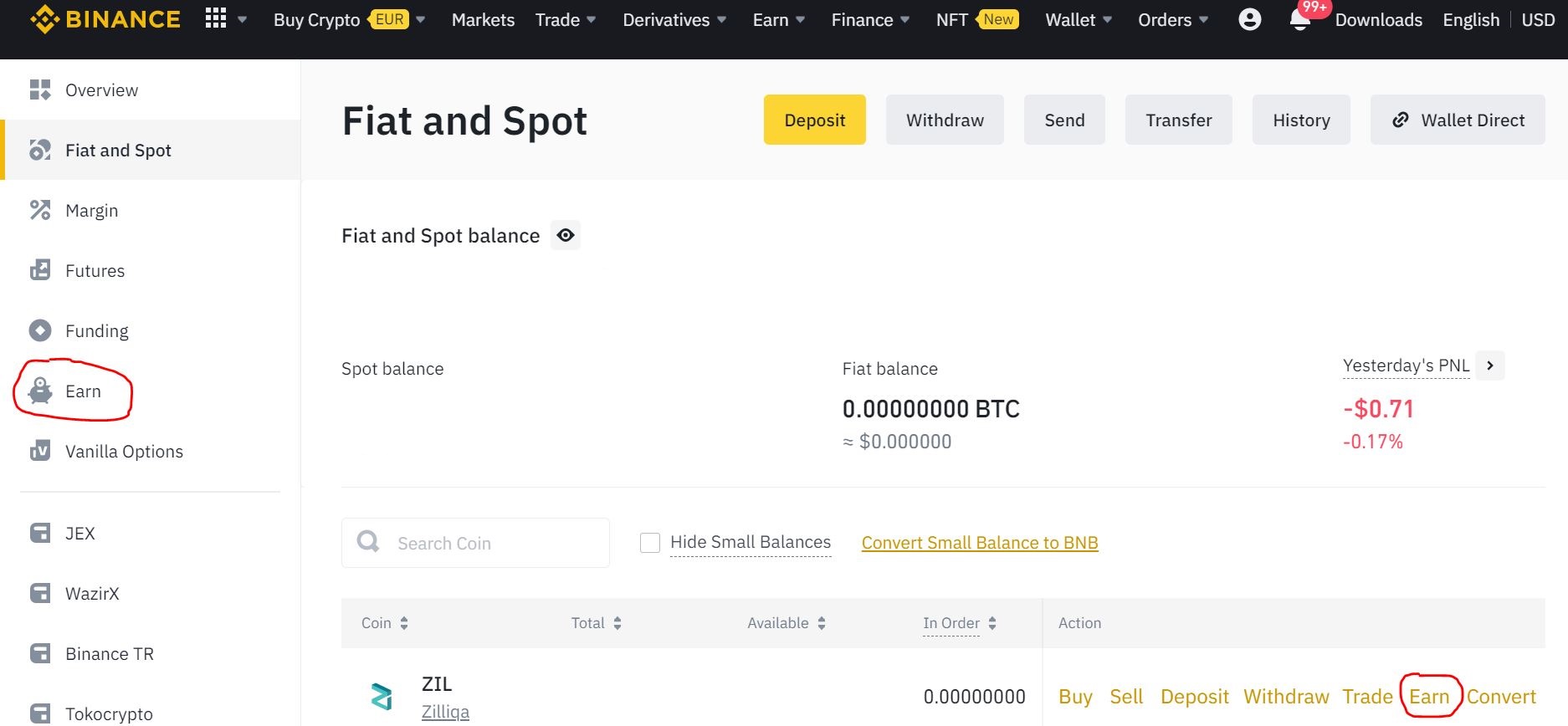Click Trade action for ZIL
The height and width of the screenshot is (726, 1568).
click(x=1367, y=697)
